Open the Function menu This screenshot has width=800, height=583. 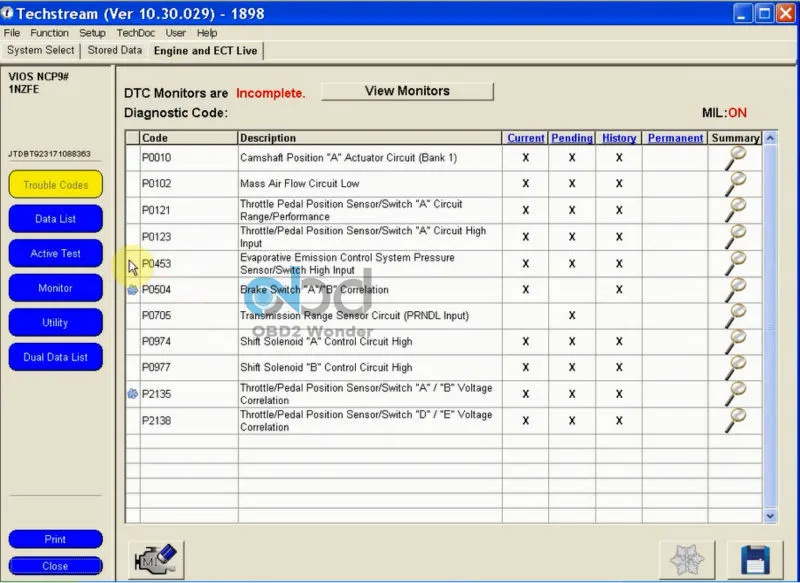(49, 33)
